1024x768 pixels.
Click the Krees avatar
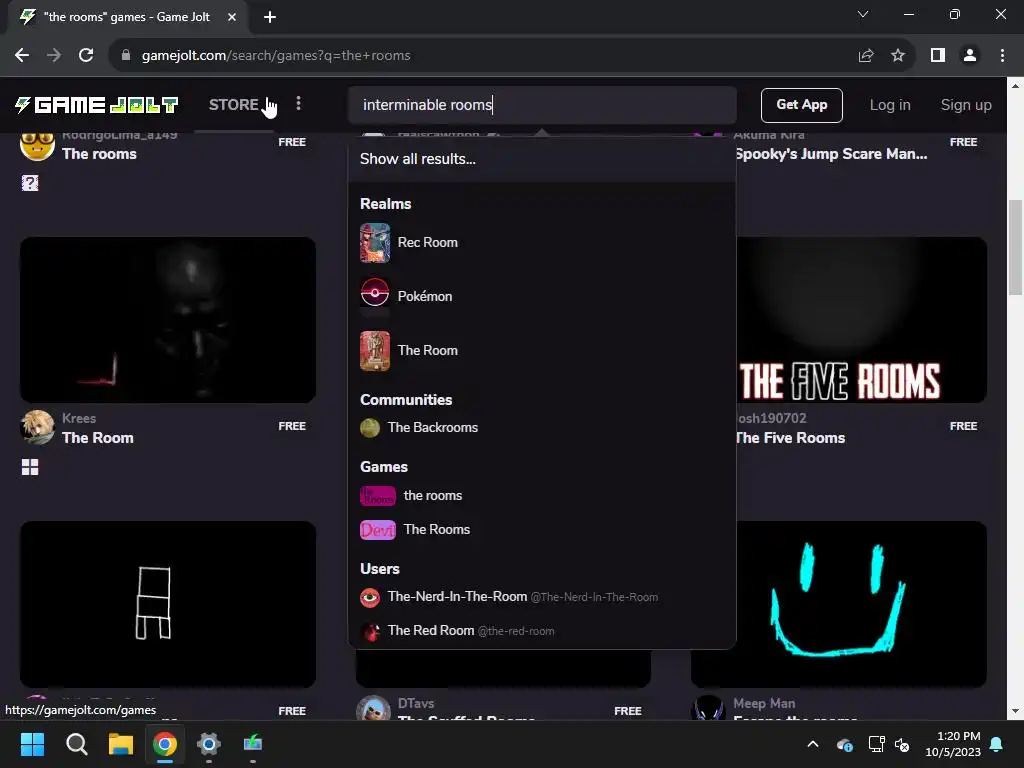point(37,428)
